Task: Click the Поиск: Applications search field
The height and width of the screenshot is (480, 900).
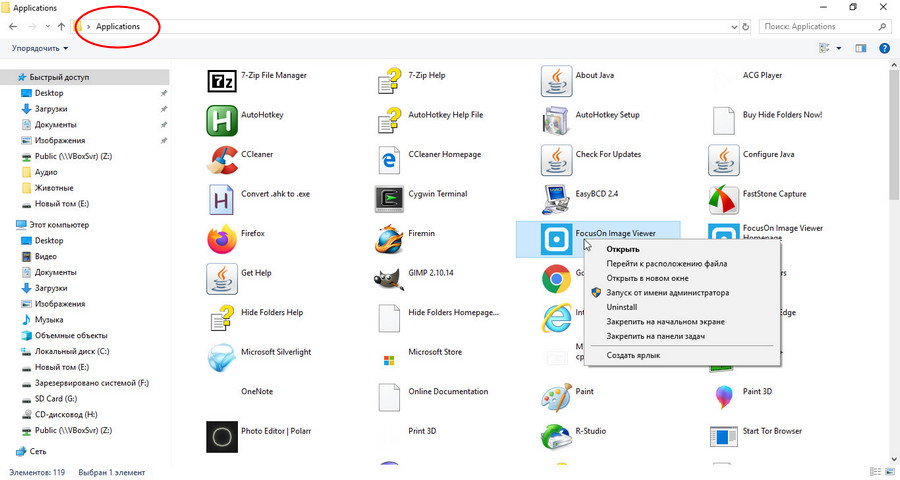Action: coord(824,26)
